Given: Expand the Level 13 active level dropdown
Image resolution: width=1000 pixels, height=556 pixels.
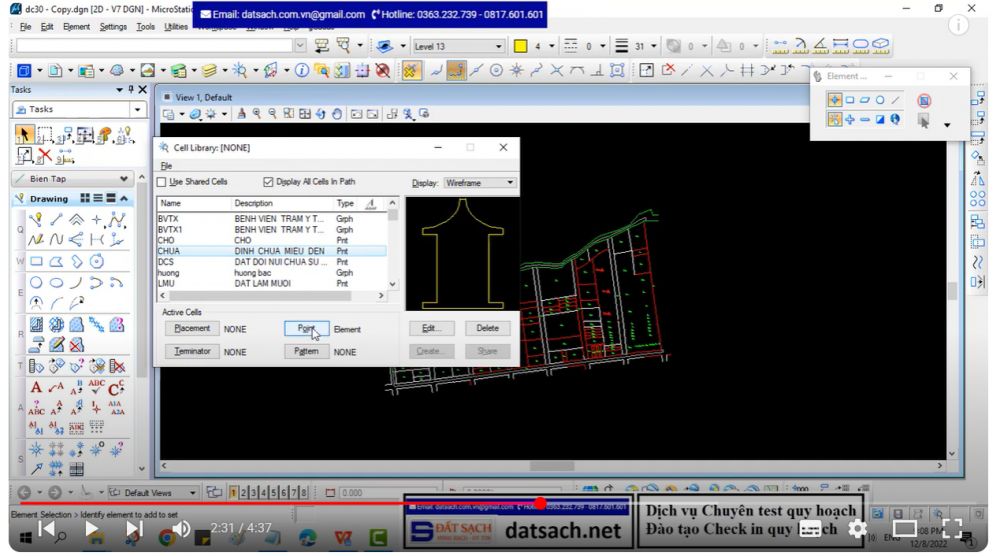Looking at the screenshot, I should click(500, 46).
